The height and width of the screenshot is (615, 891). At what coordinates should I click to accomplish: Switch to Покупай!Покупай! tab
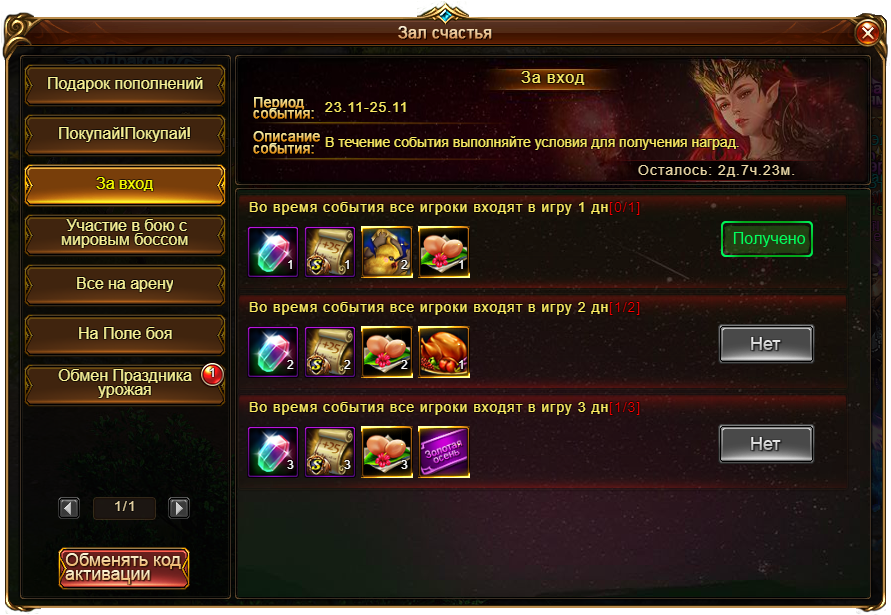click(x=125, y=134)
